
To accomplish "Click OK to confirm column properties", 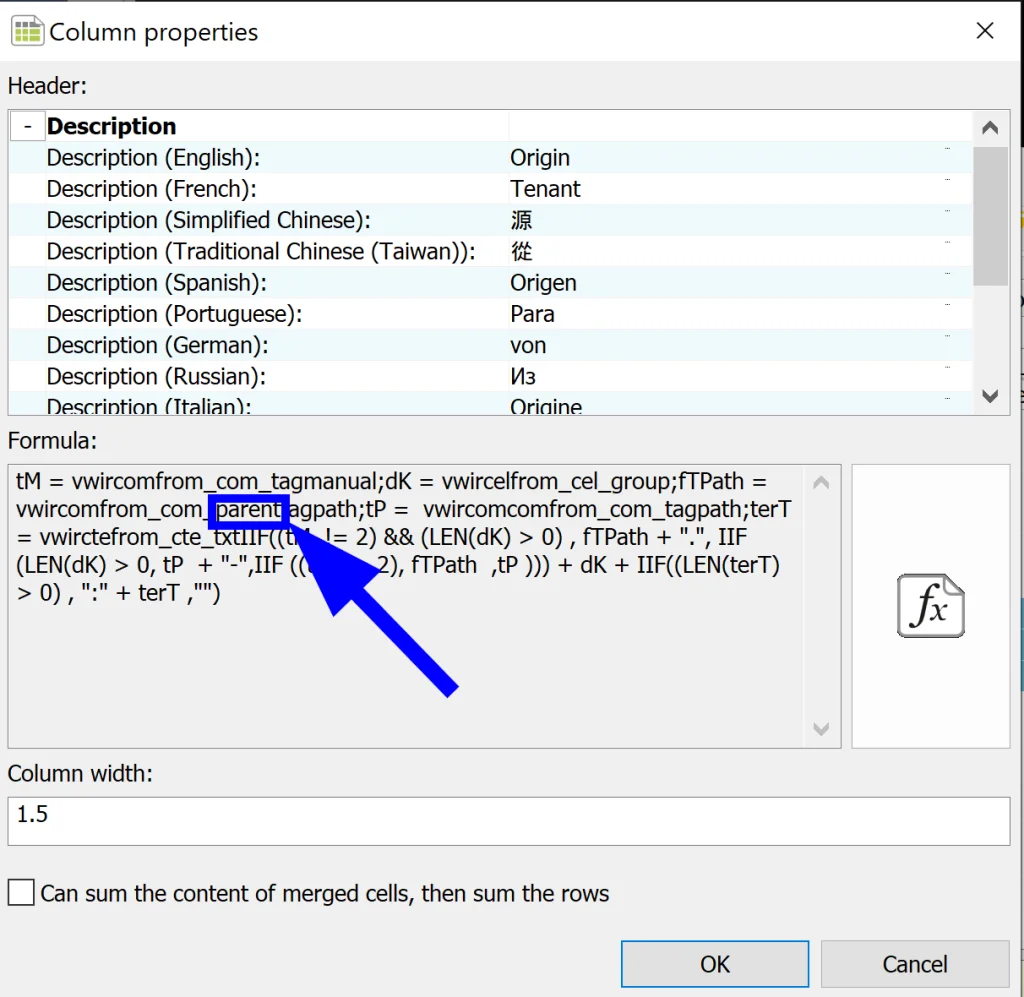I will 715,964.
